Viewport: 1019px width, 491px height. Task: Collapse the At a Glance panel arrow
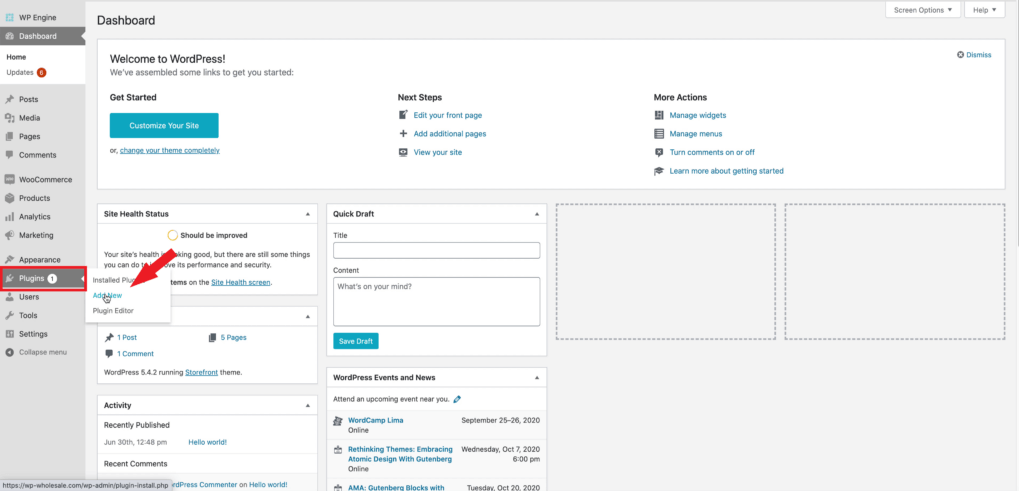click(308, 316)
